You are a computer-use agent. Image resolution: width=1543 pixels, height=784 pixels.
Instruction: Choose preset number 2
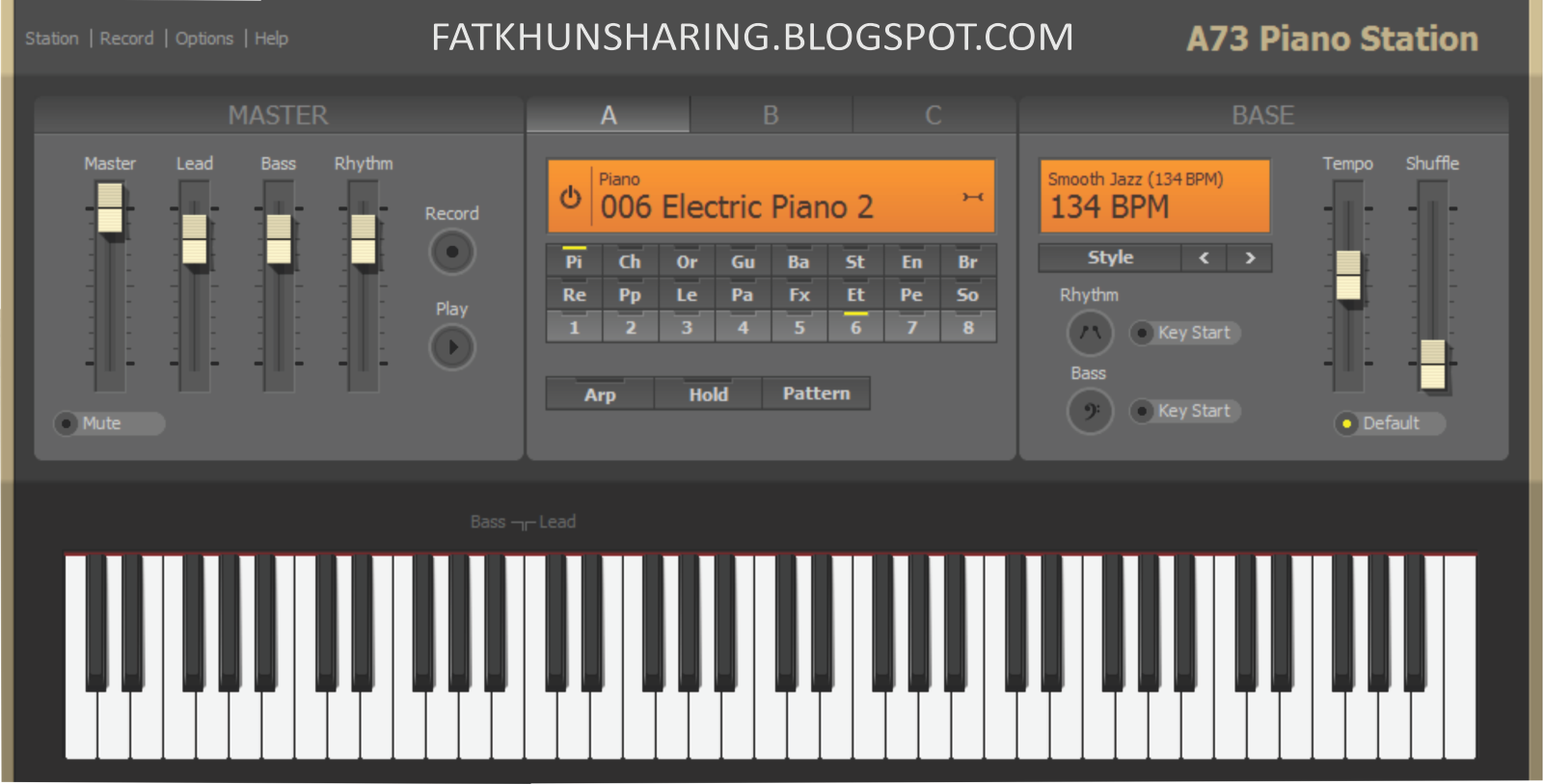[x=630, y=327]
